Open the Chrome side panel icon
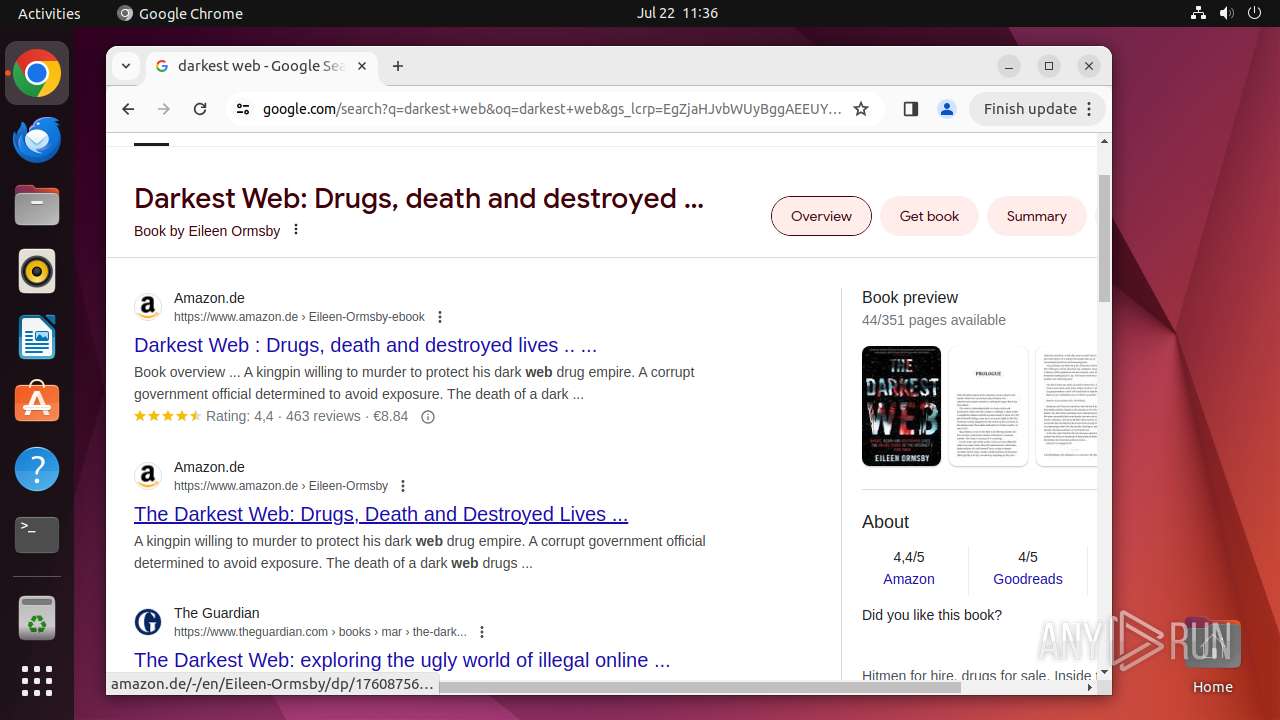Screen dimensions: 1280x720 pos(910,109)
